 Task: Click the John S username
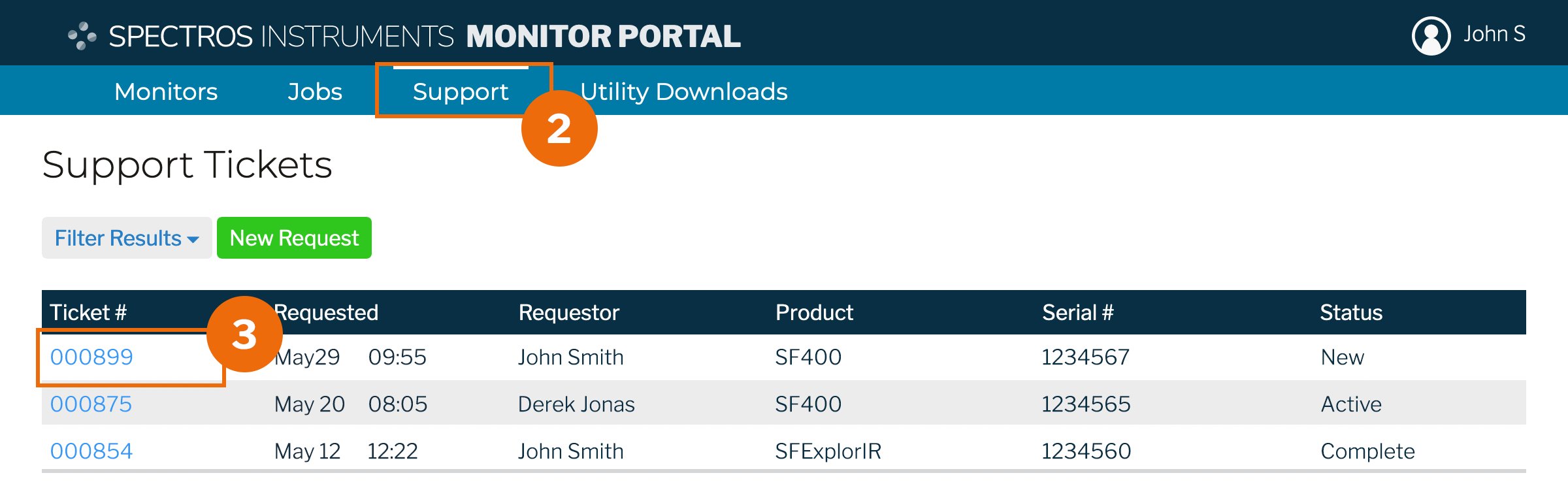coord(1494,34)
